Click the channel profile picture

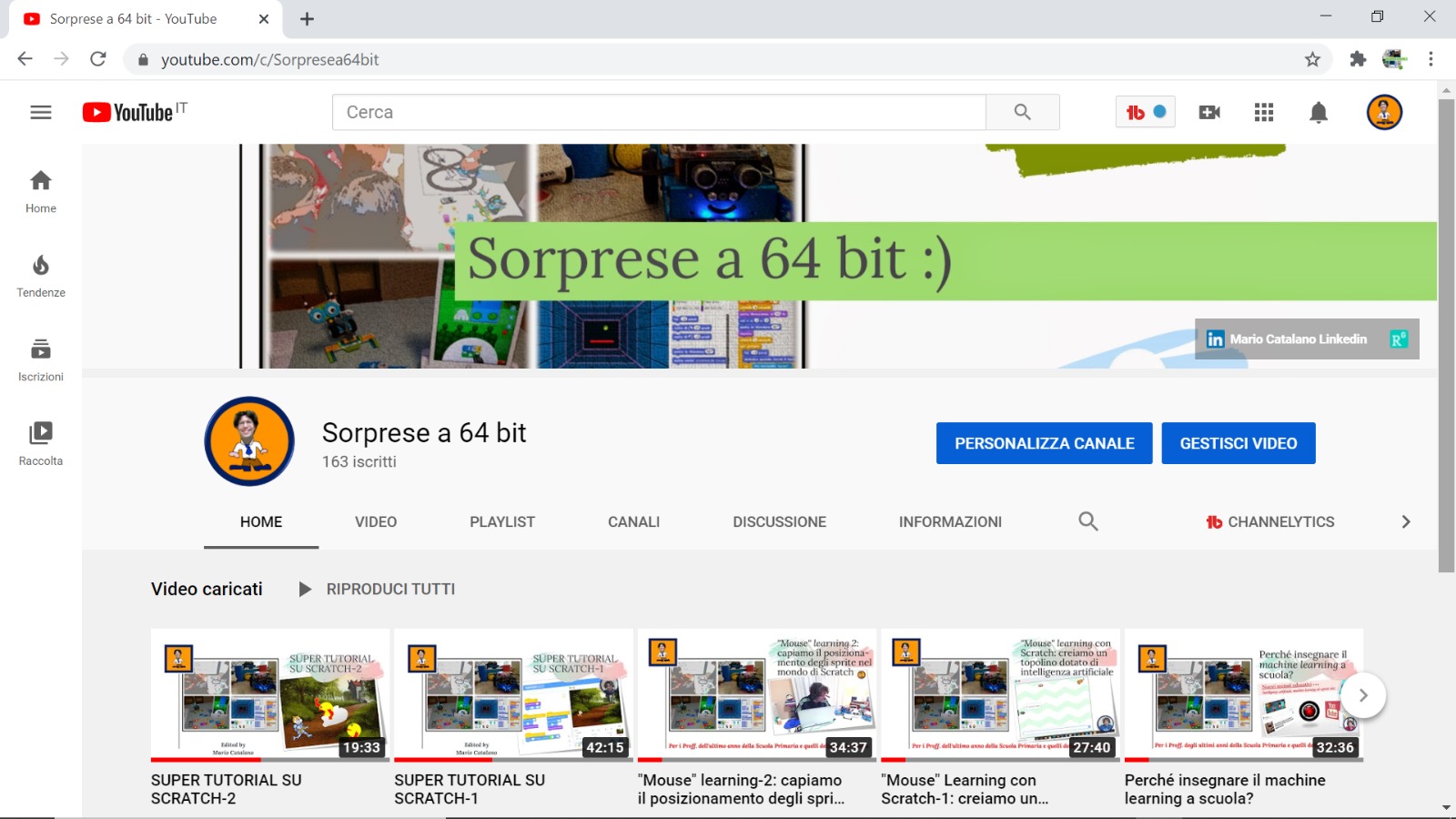[249, 441]
